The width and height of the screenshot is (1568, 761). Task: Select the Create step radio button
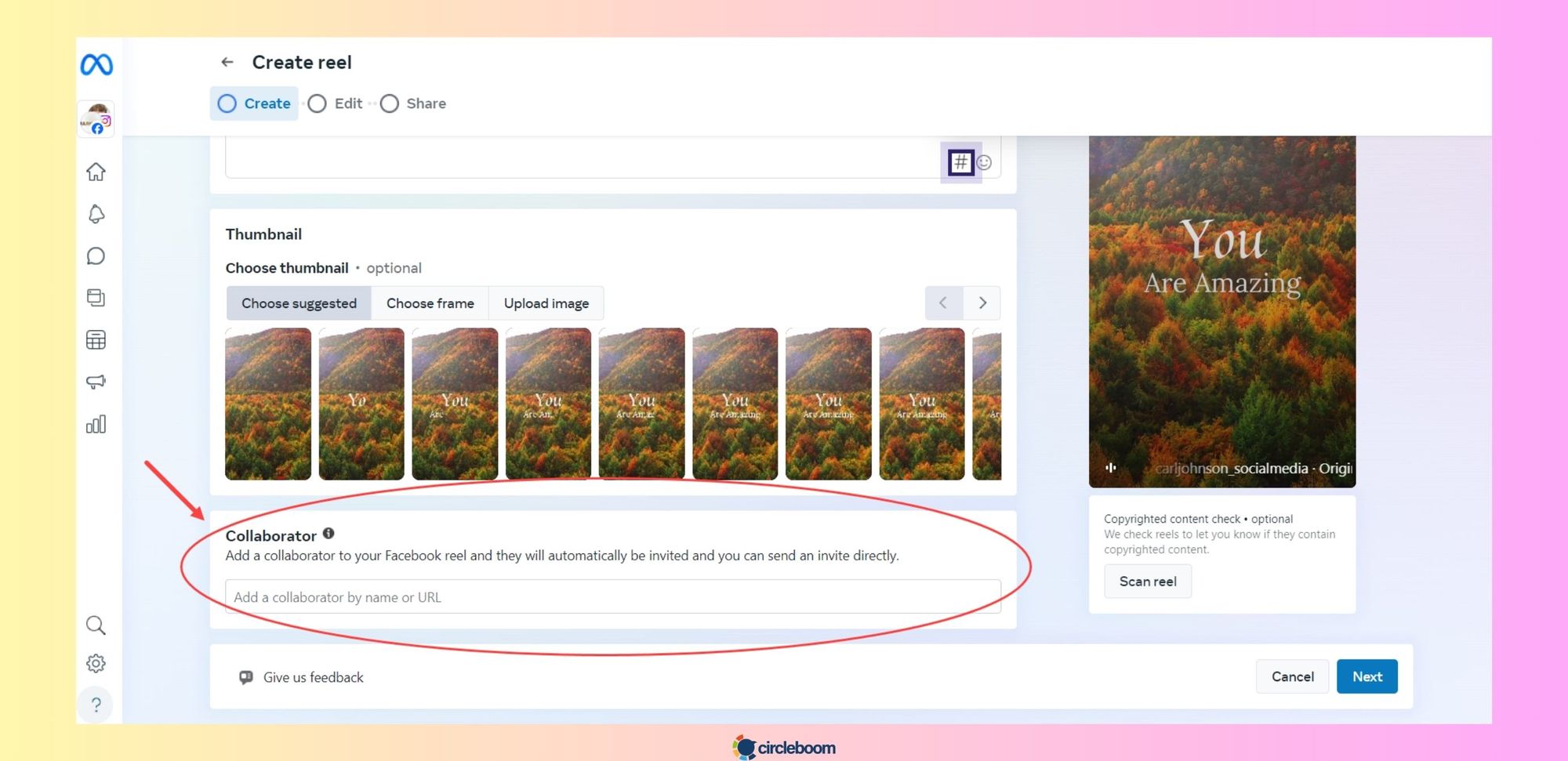(x=227, y=103)
